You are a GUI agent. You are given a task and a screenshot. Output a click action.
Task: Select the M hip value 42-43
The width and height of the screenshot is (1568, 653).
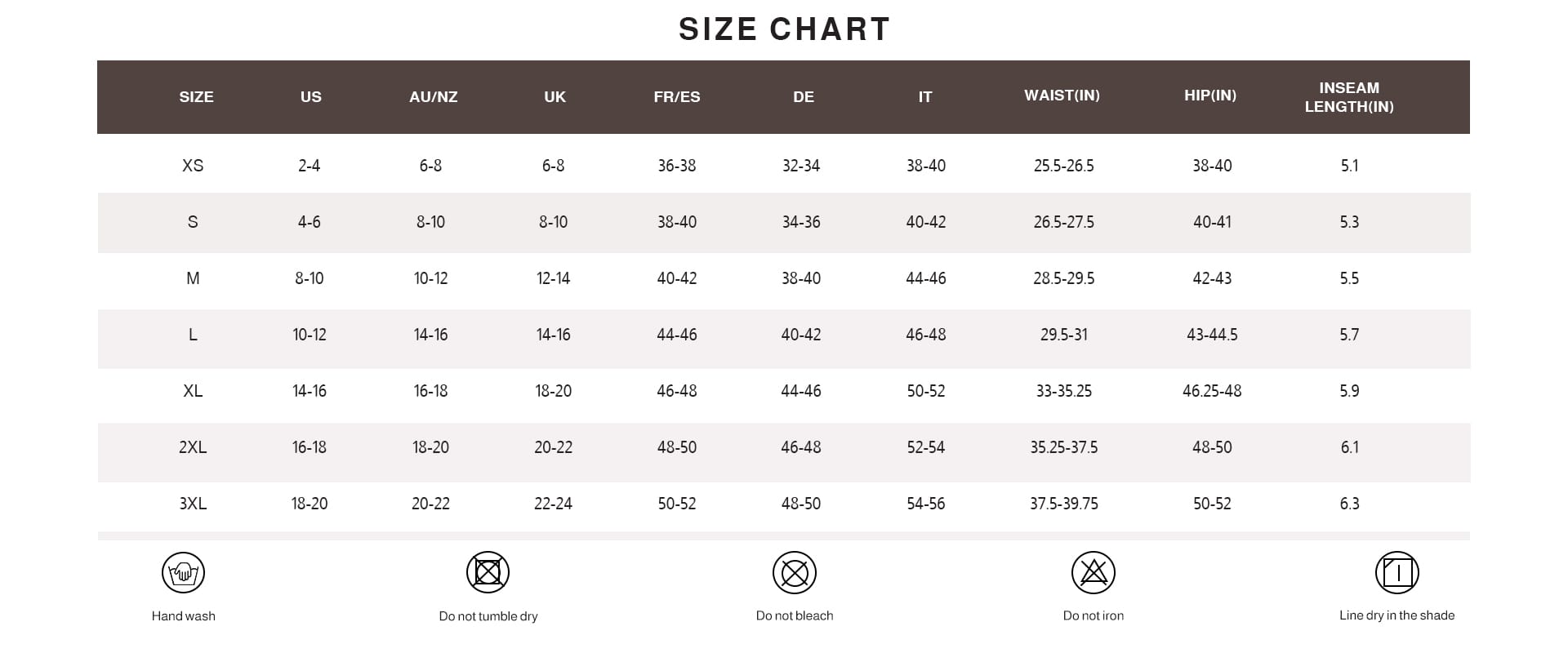pos(1212,278)
